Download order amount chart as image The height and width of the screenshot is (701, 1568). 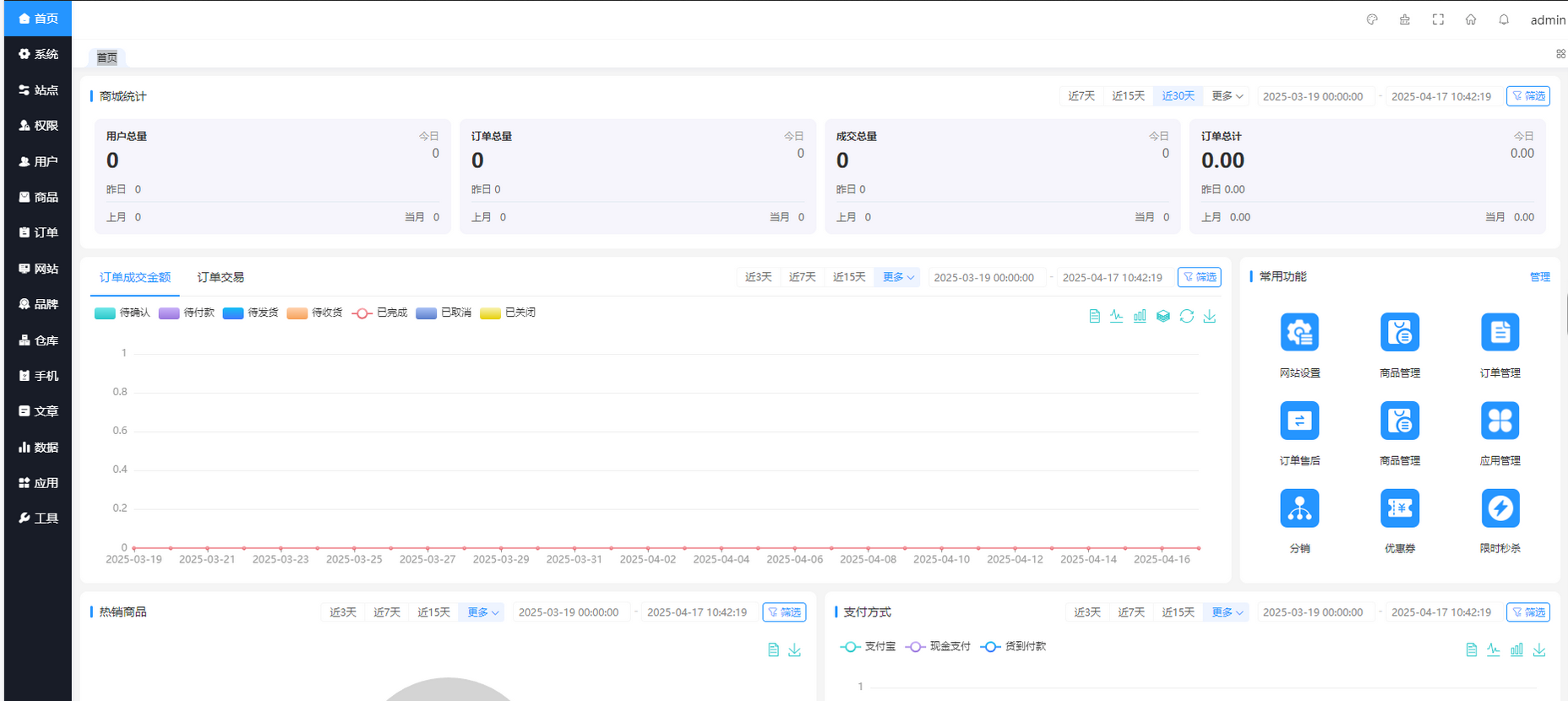[1210, 316]
